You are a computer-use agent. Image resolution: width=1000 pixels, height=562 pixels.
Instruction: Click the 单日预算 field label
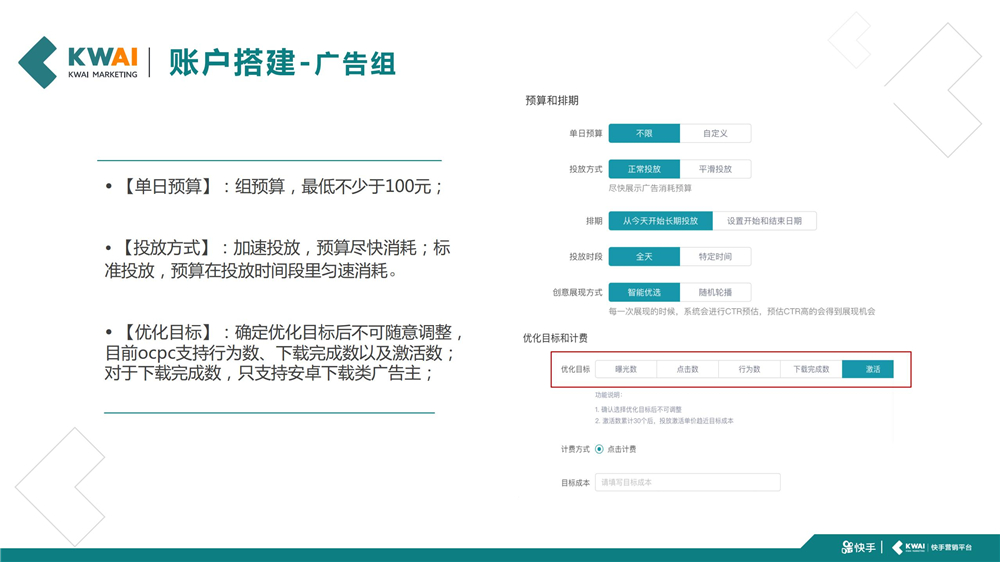pyautogui.click(x=585, y=133)
